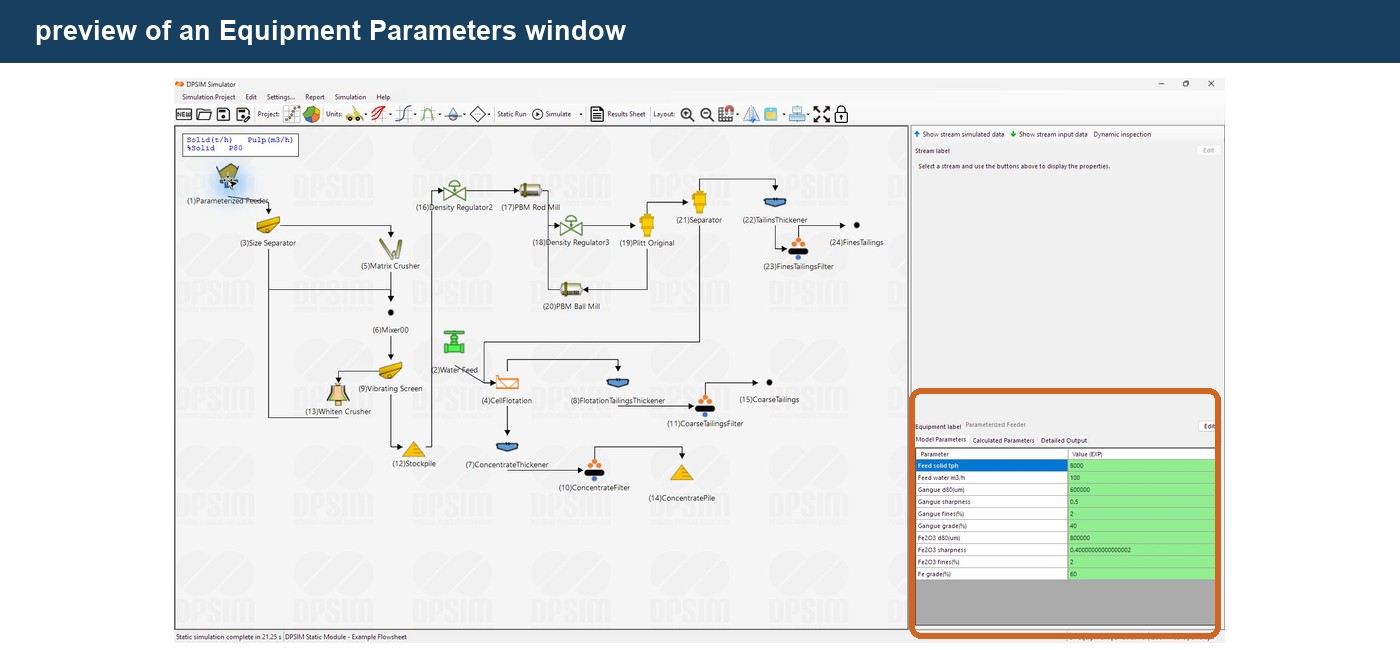Click the Save-as disk with pencil icon
Image resolution: width=1400 pixels, height=650 pixels.
pos(243,114)
